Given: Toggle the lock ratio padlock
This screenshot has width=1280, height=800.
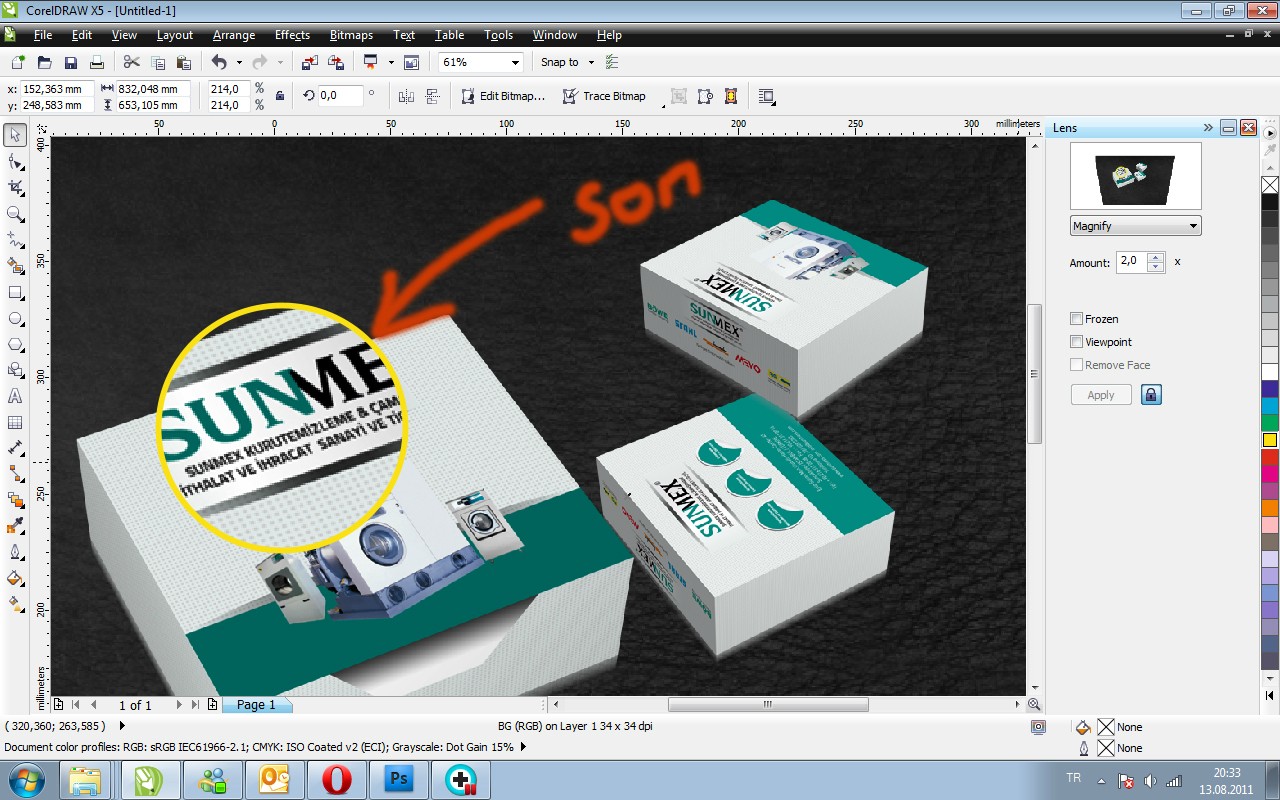Looking at the screenshot, I should click(280, 96).
